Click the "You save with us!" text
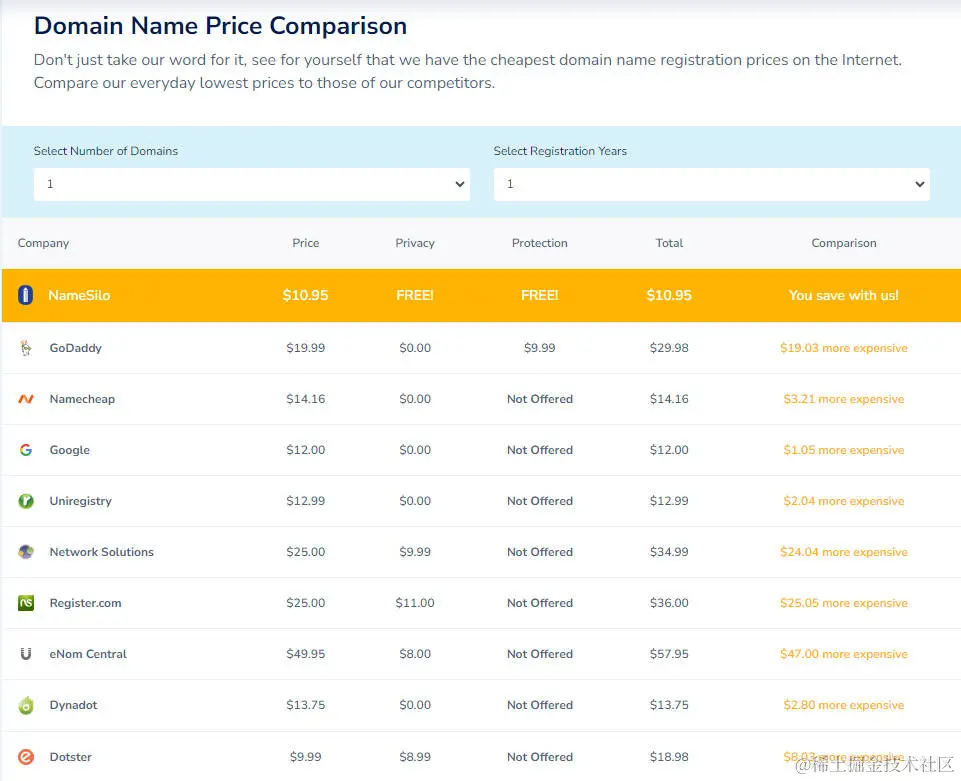Viewport: 961px width, 781px height. pyautogui.click(x=844, y=295)
